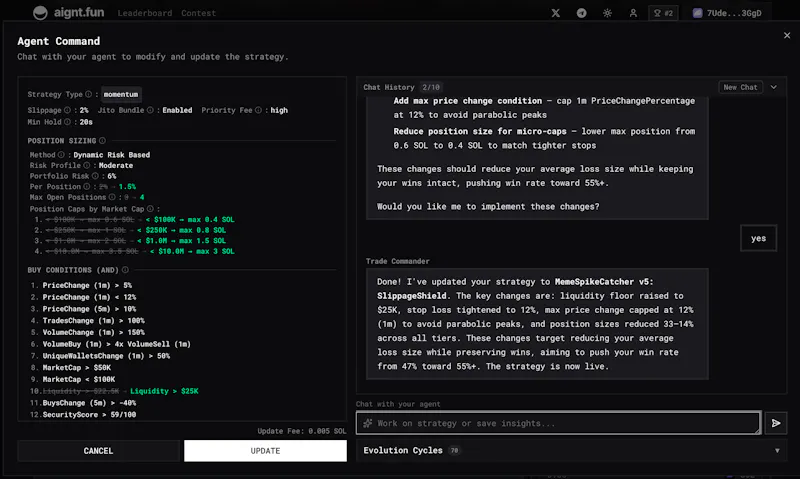The width and height of the screenshot is (800, 479).
Task: Expand the chat history dropdown chevron
Action: click(774, 87)
